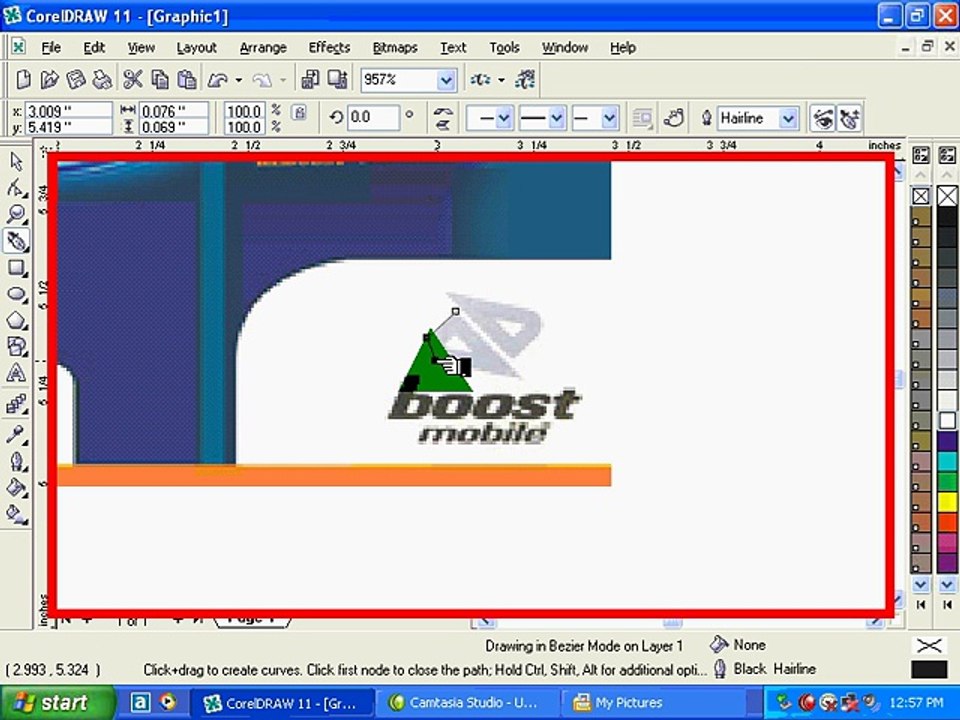Click the system clock showing 12:57 PM
Image resolution: width=960 pixels, height=720 pixels.
[917, 702]
